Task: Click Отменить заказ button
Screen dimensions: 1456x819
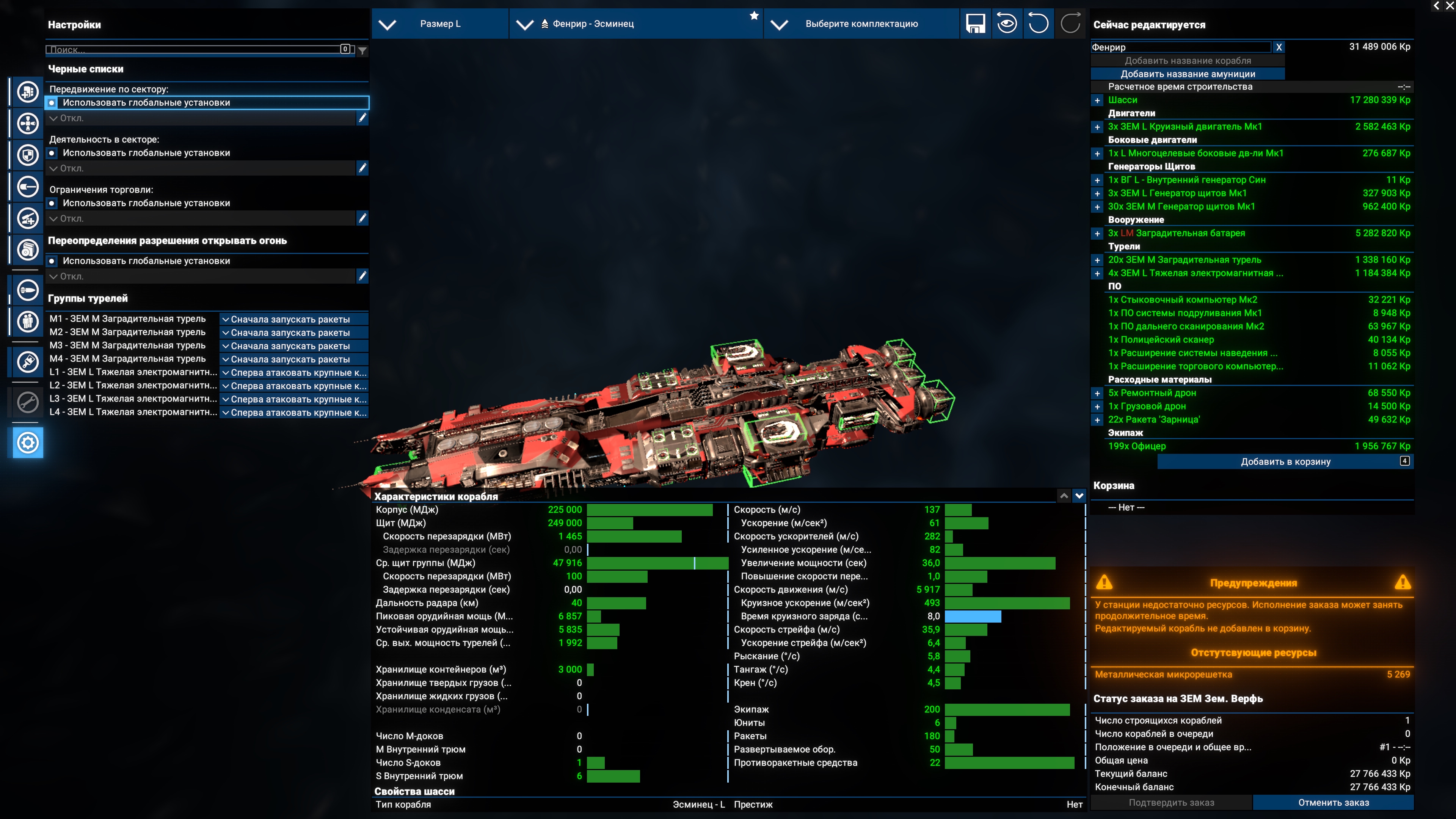Action: pyautogui.click(x=1333, y=803)
